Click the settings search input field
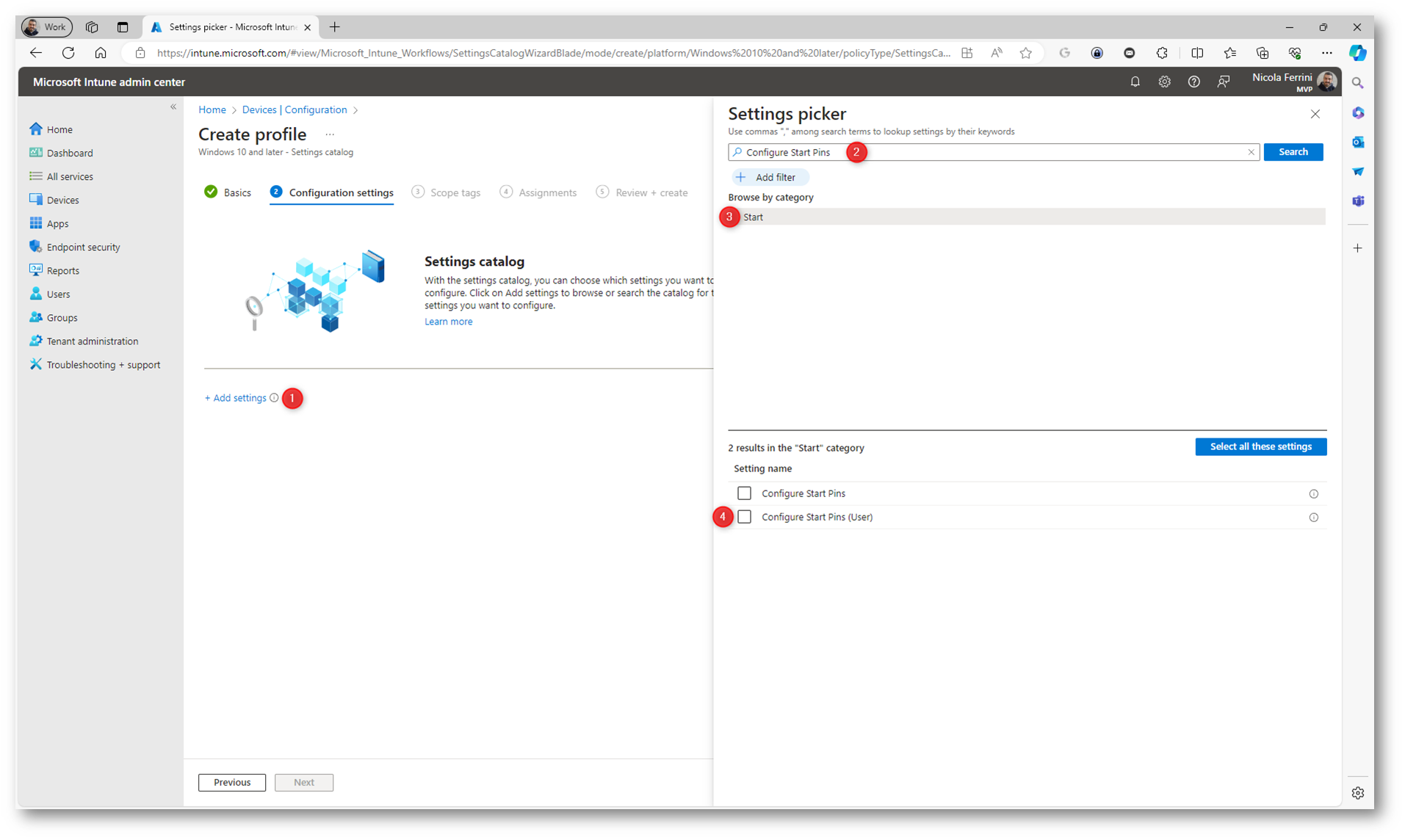 pyautogui.click(x=992, y=152)
